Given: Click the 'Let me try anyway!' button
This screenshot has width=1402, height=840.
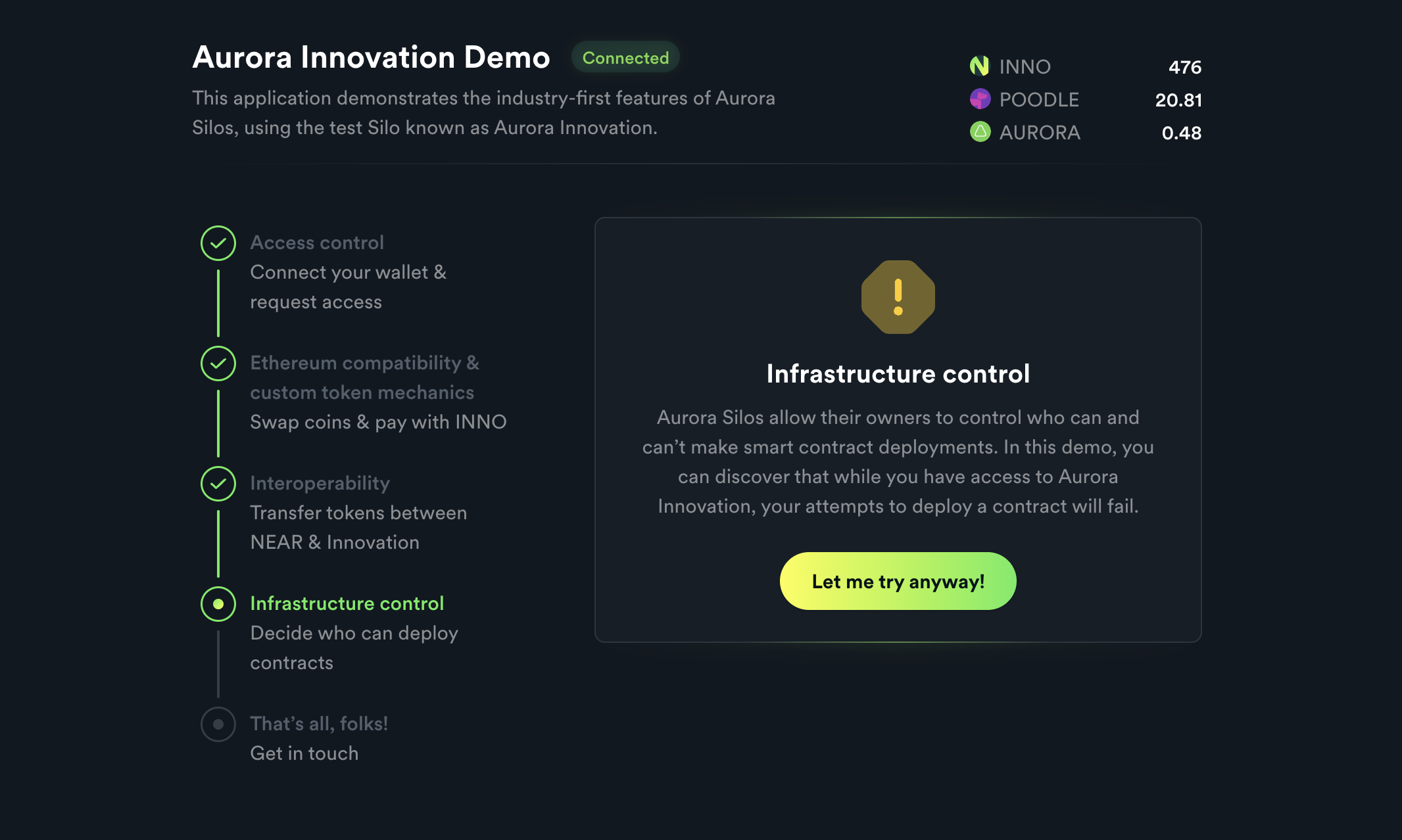Looking at the screenshot, I should point(898,581).
